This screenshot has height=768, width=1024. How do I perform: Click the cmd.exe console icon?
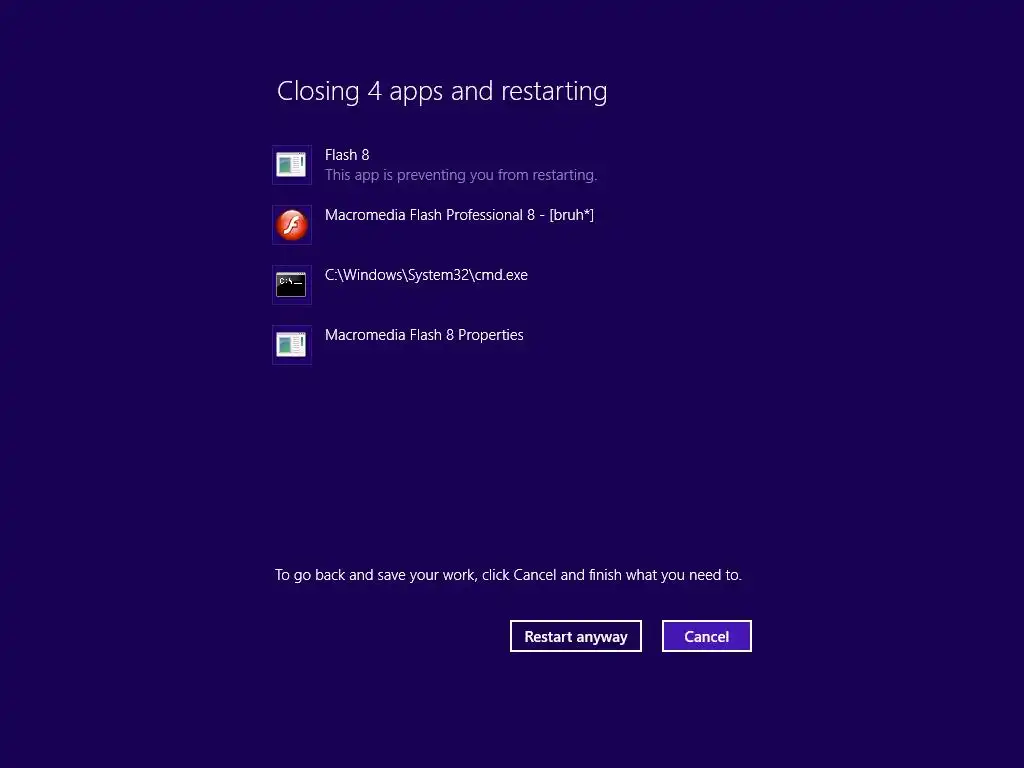click(291, 285)
